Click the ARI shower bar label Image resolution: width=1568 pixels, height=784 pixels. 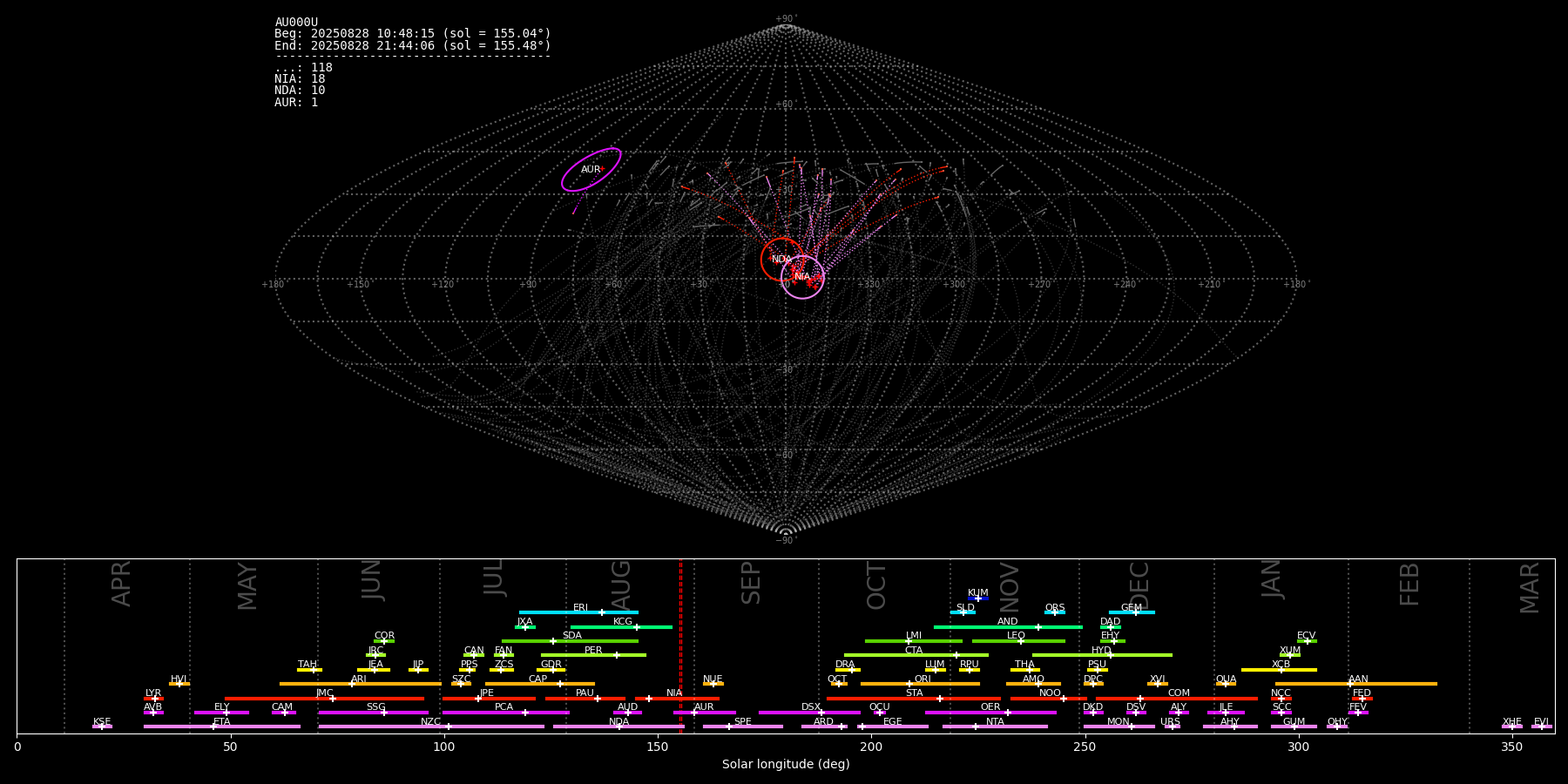click(x=358, y=679)
